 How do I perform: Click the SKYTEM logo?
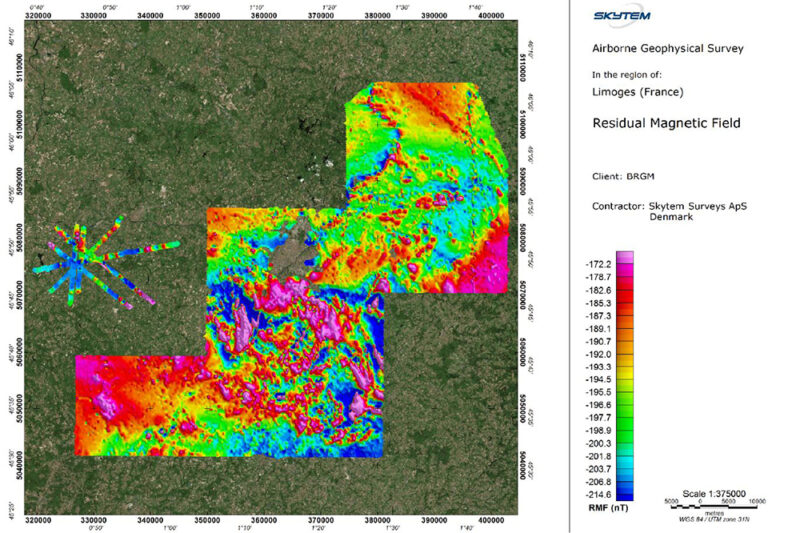click(621, 16)
